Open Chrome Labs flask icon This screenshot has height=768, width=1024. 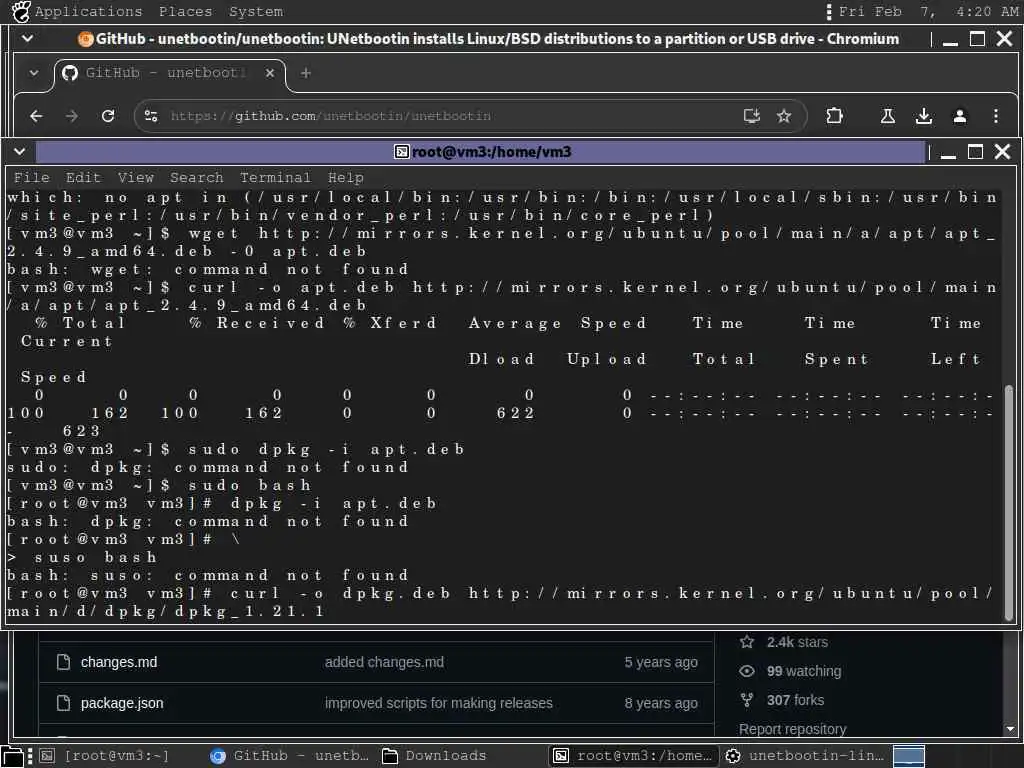[x=888, y=116]
